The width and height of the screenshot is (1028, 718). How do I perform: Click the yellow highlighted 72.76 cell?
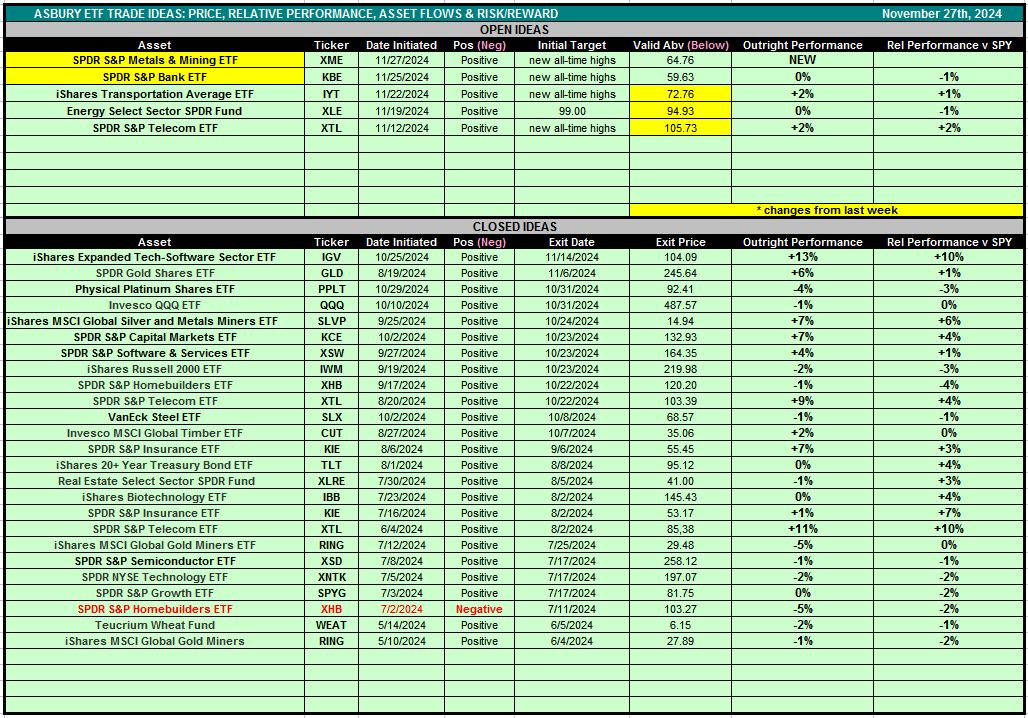(680, 94)
